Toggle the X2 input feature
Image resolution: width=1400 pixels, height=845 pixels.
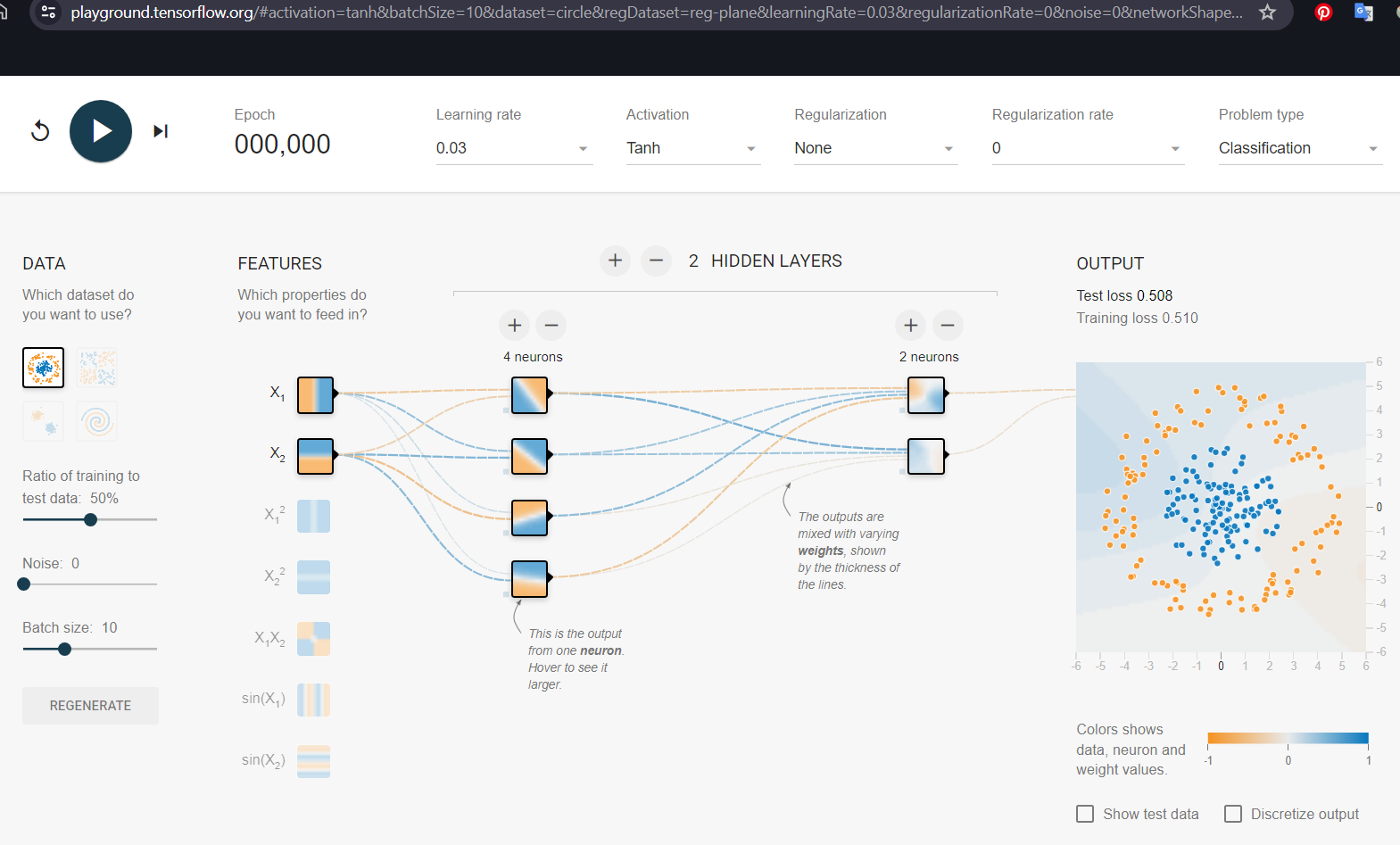(x=315, y=455)
